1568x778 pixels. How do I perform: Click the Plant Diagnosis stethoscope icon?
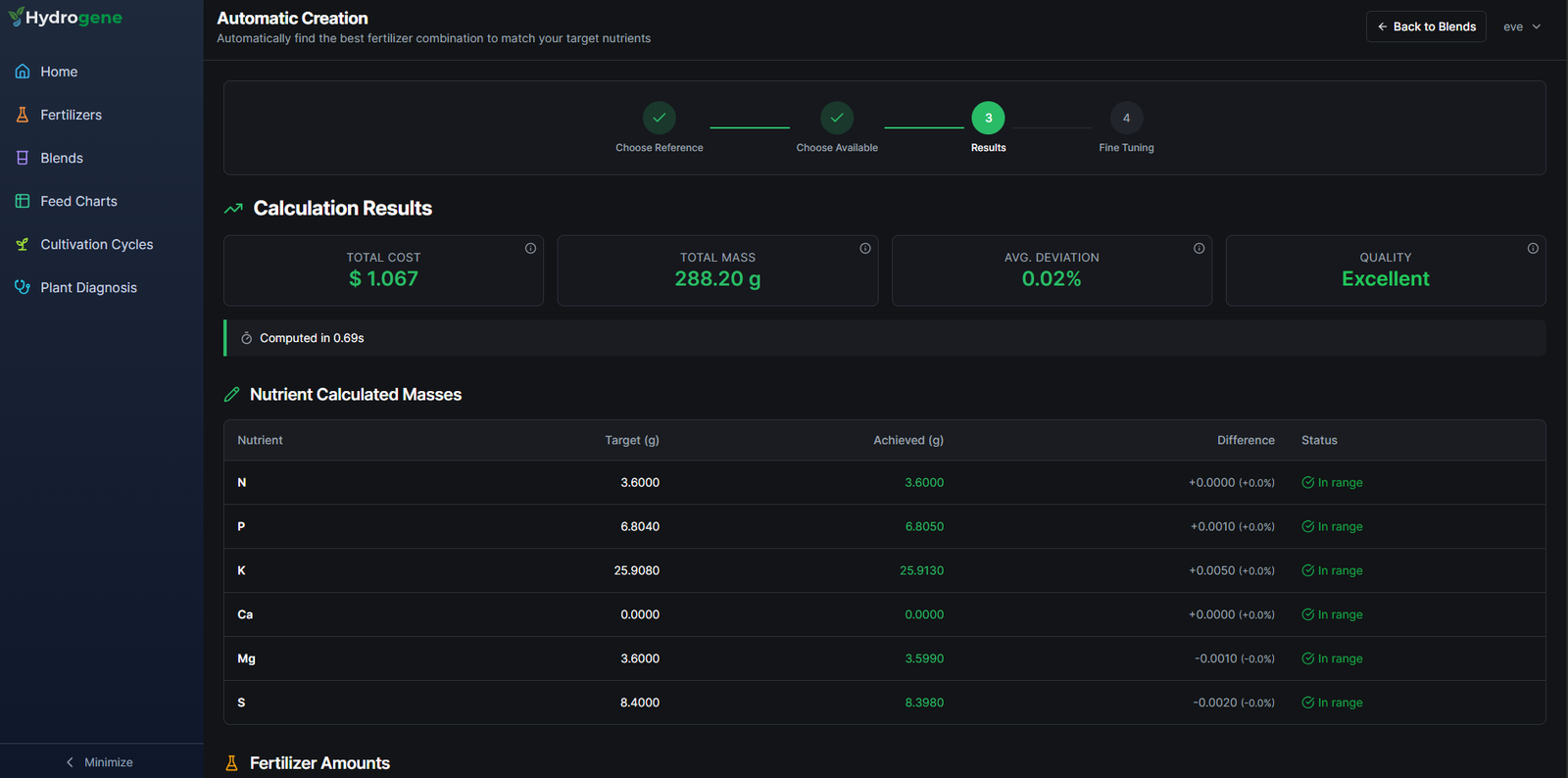23,287
